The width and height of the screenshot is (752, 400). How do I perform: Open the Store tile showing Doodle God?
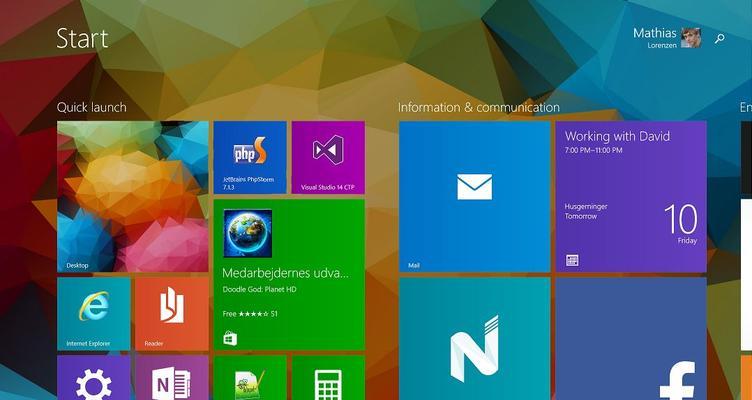pyautogui.click(x=289, y=275)
